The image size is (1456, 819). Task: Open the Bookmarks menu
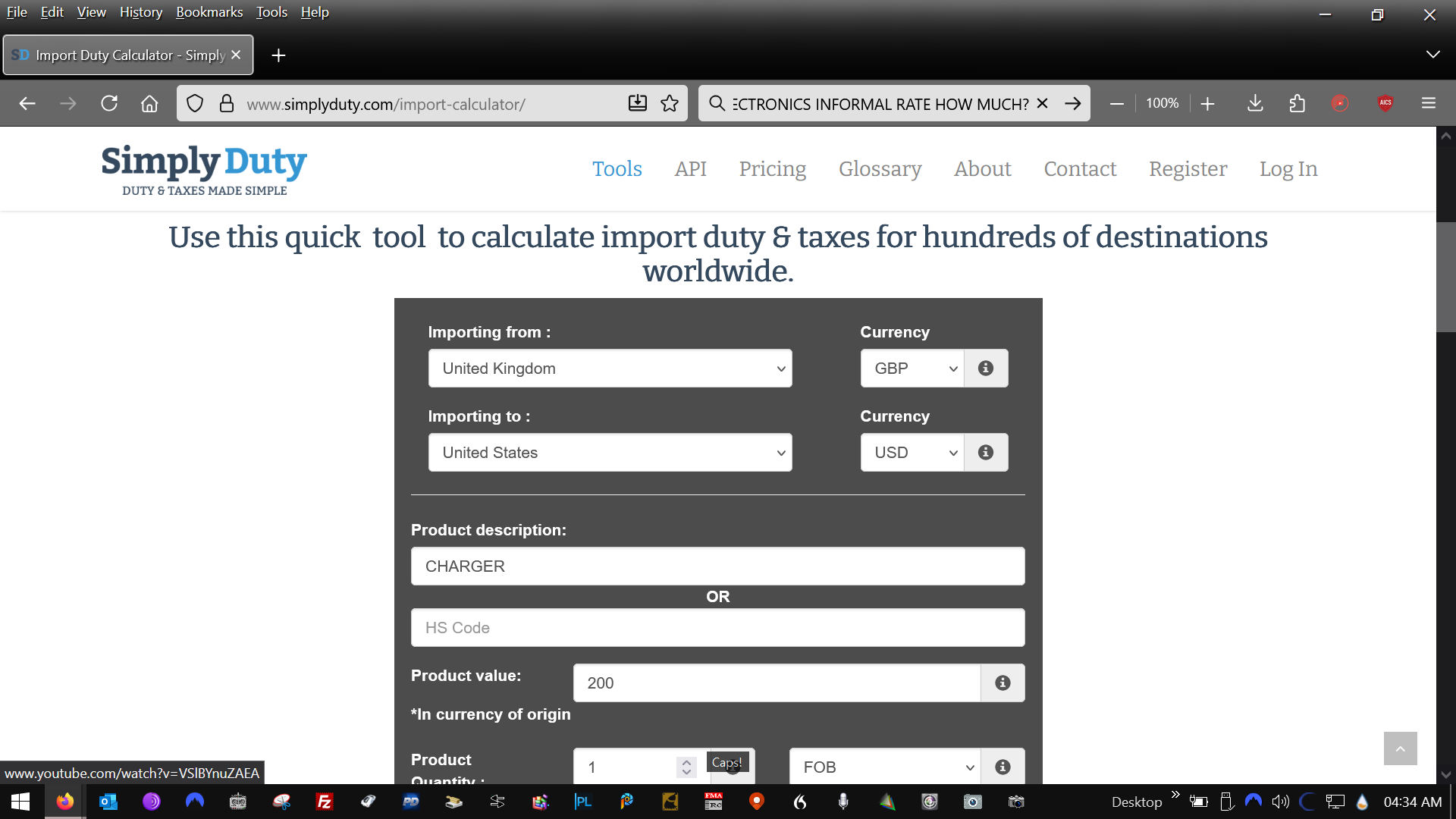click(209, 12)
